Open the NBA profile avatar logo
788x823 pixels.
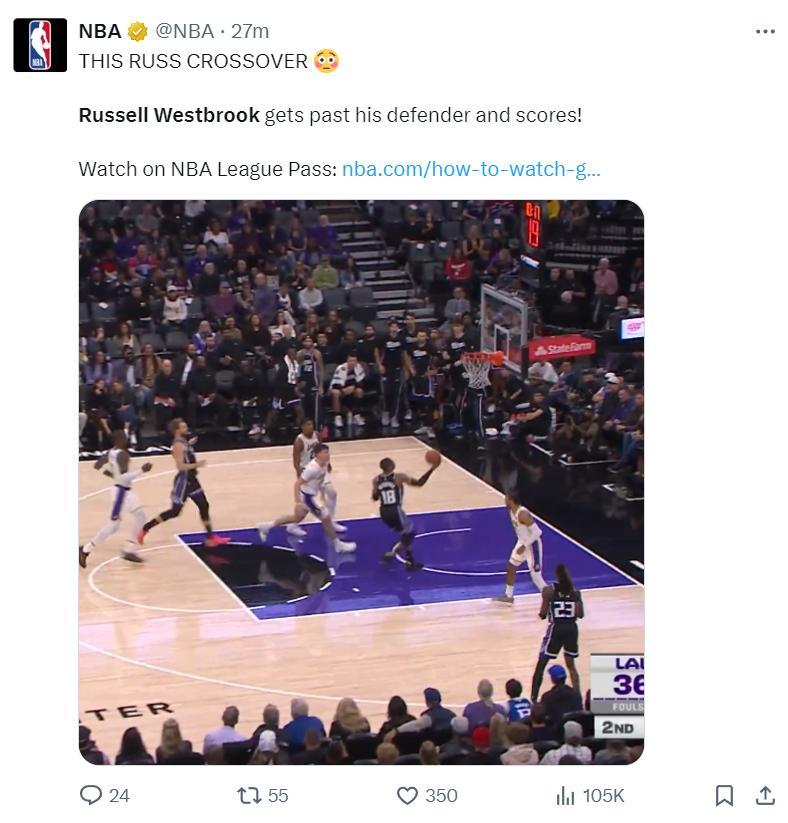[40, 45]
